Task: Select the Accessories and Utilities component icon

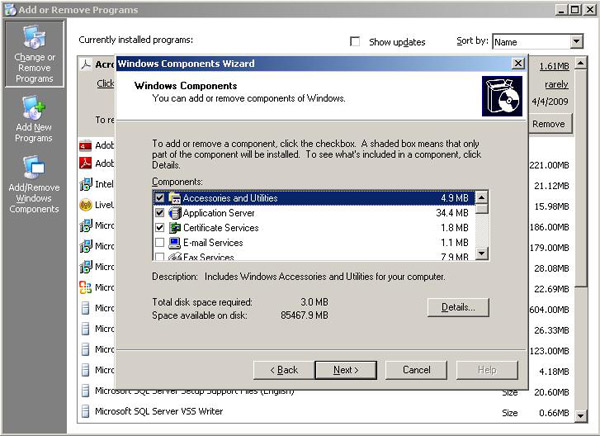Action: tap(174, 198)
